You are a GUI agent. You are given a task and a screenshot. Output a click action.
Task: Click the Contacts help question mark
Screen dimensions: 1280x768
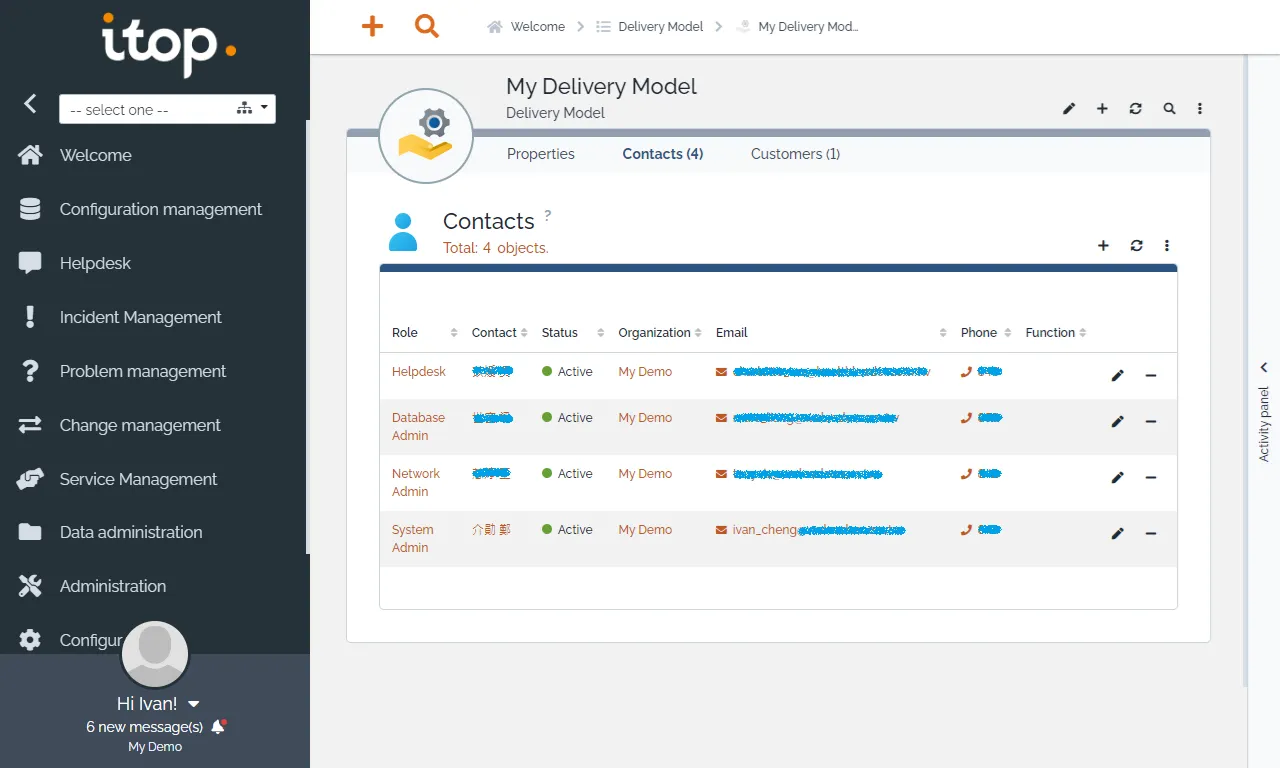(548, 215)
